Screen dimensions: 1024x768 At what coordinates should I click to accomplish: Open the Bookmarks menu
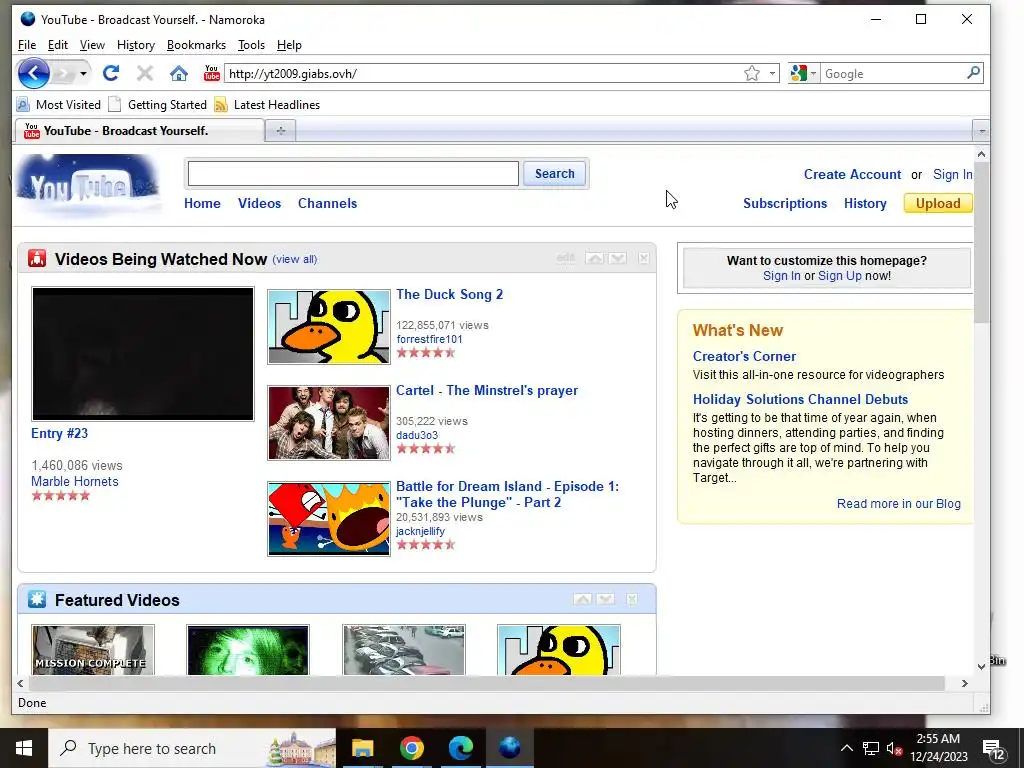196,45
